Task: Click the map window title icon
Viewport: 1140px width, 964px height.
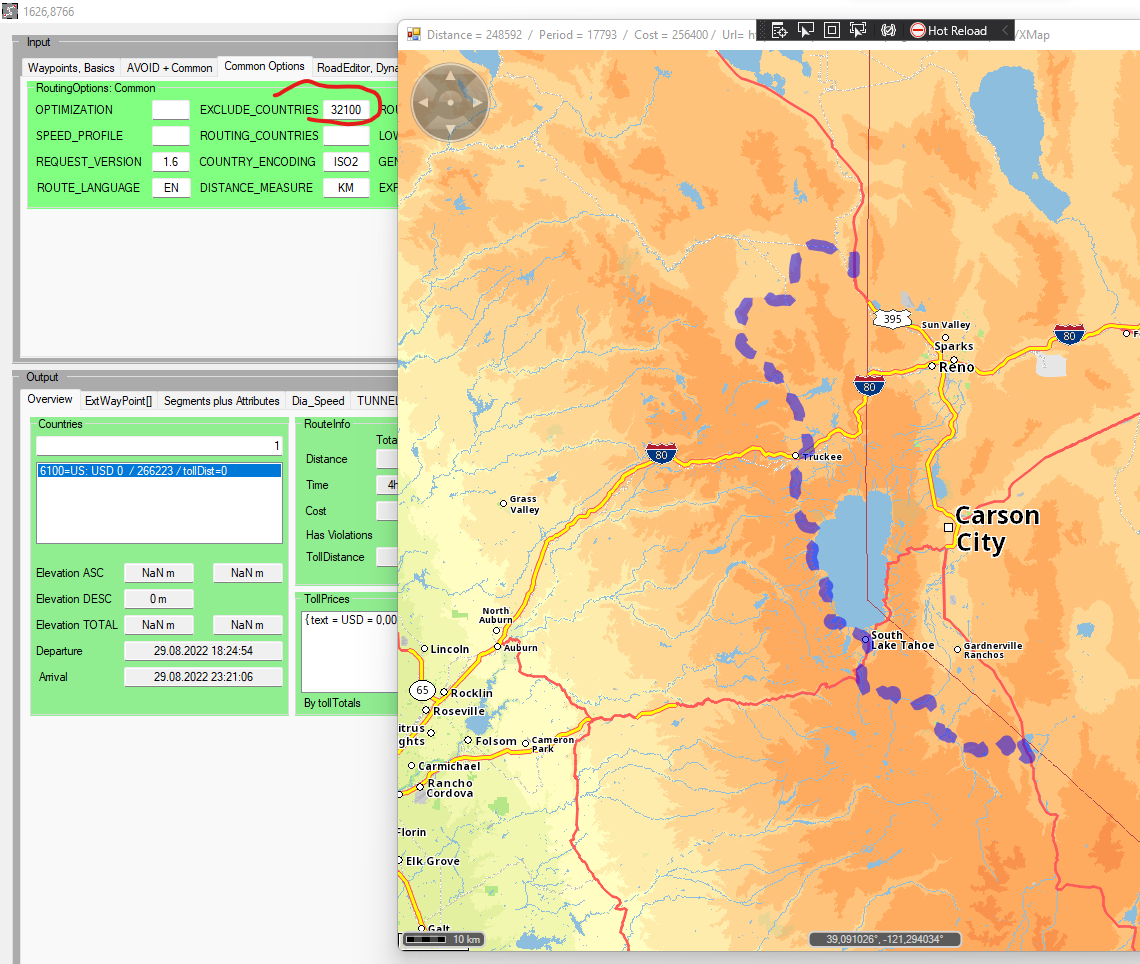Action: point(414,34)
